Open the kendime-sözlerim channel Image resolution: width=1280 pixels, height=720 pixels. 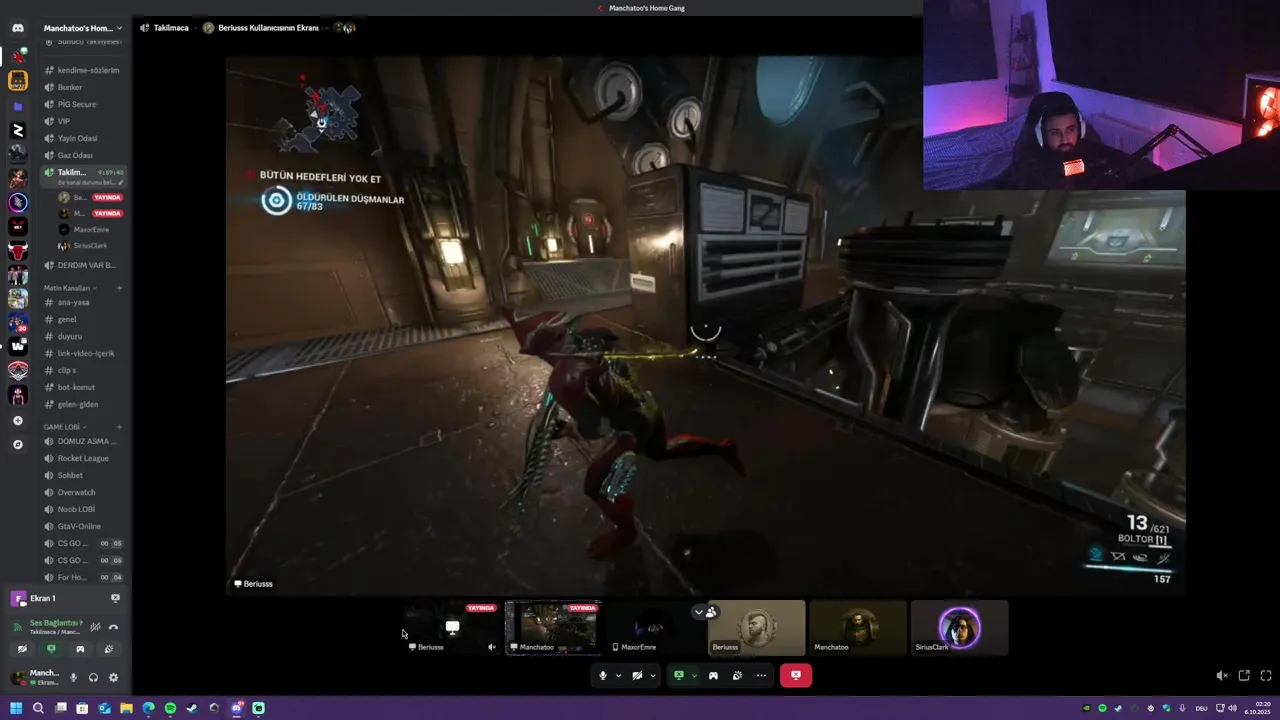coord(84,70)
